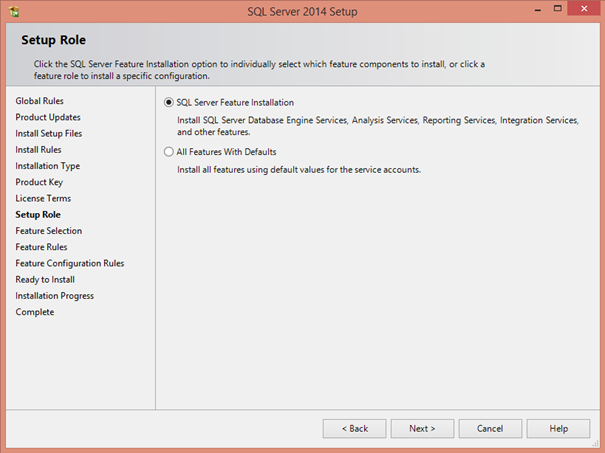Close the SQL Server 2014 Setup window

coord(584,8)
